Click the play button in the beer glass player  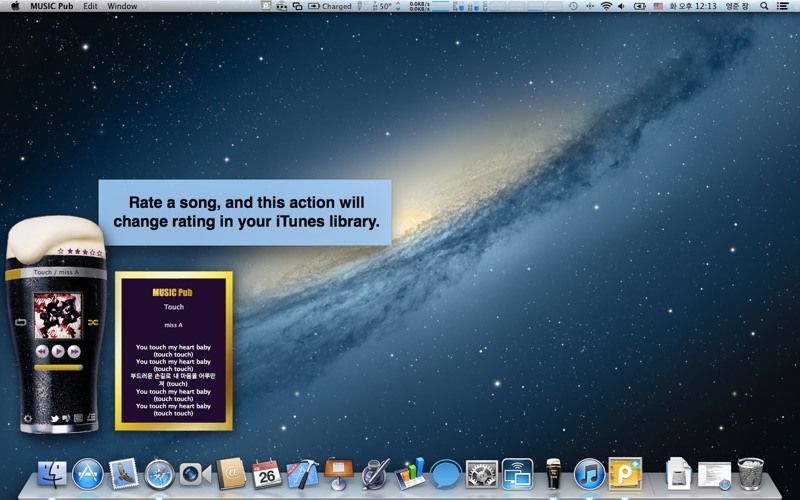pos(58,351)
